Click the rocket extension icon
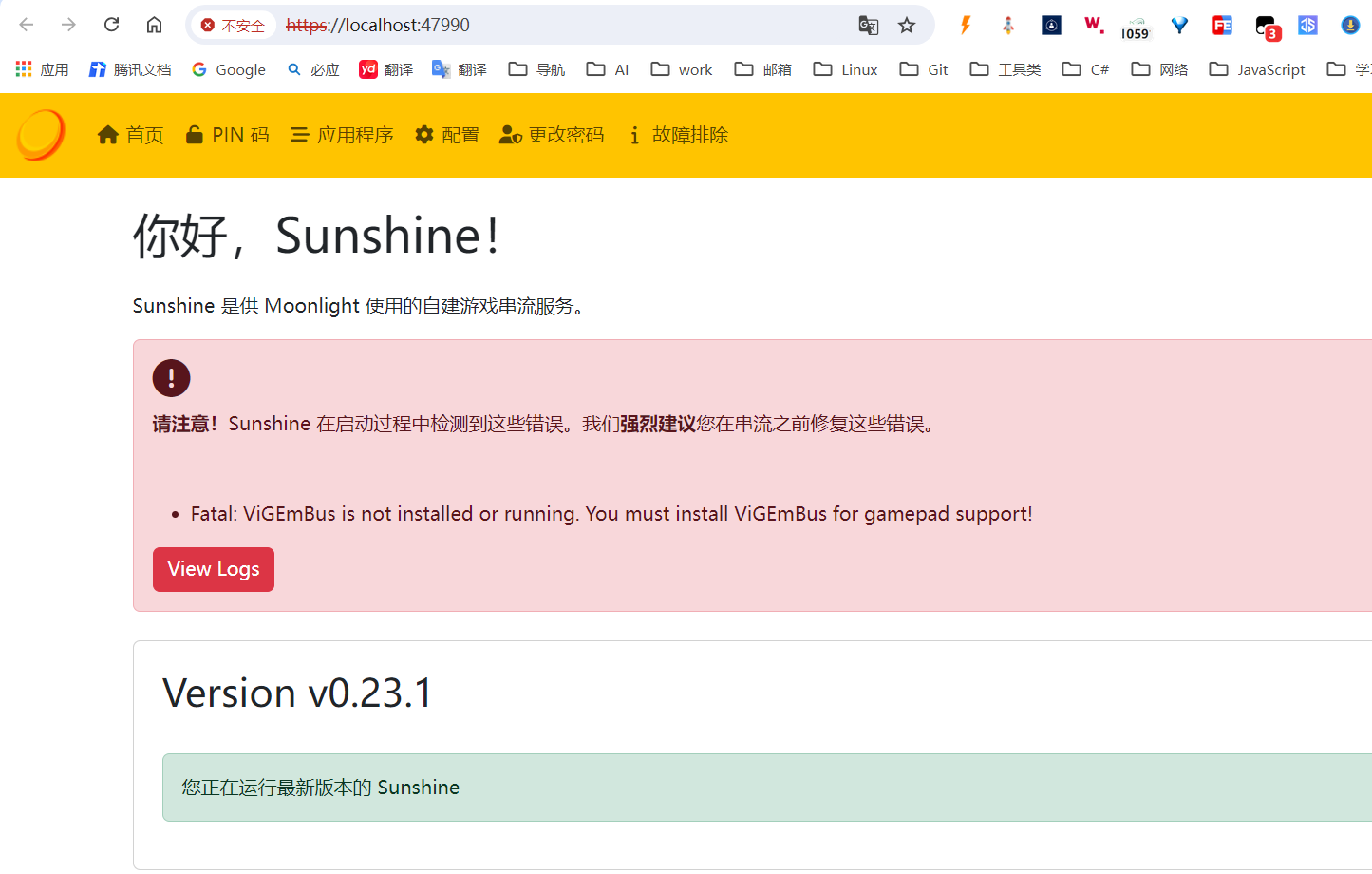This screenshot has height=874, width=1372. 1007,26
